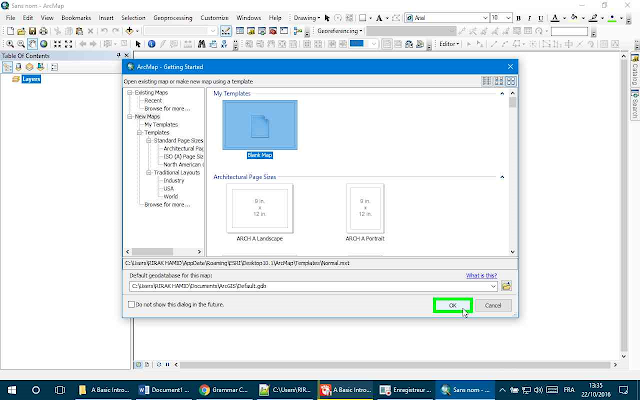Switch to data view button at bottom
Viewport: 640px width, 400px height.
138,364
